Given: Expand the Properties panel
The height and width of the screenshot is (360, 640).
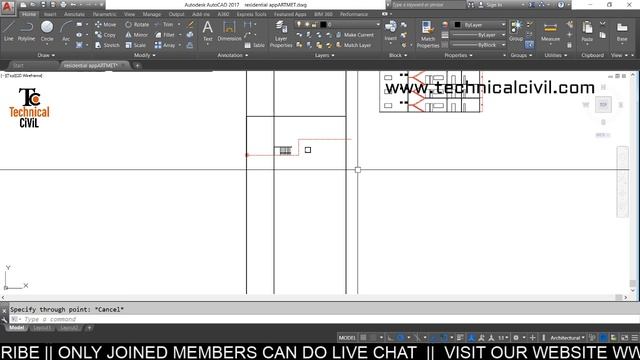Looking at the screenshot, I should 458,55.
